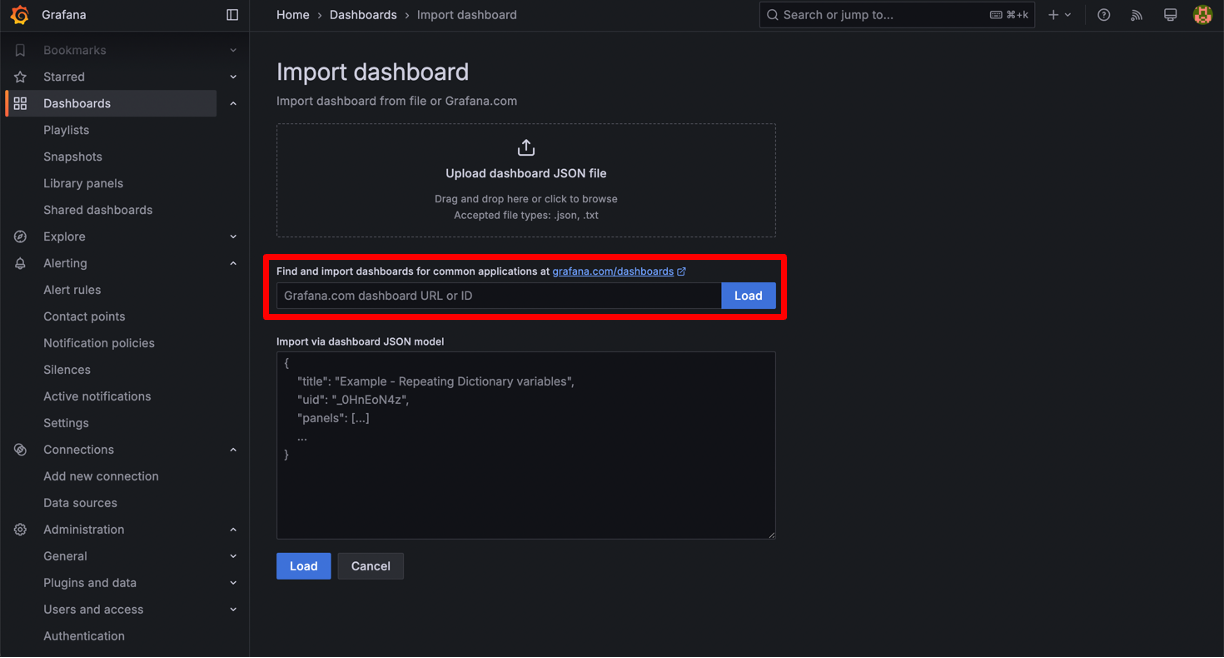Go to Alert rules

72,290
